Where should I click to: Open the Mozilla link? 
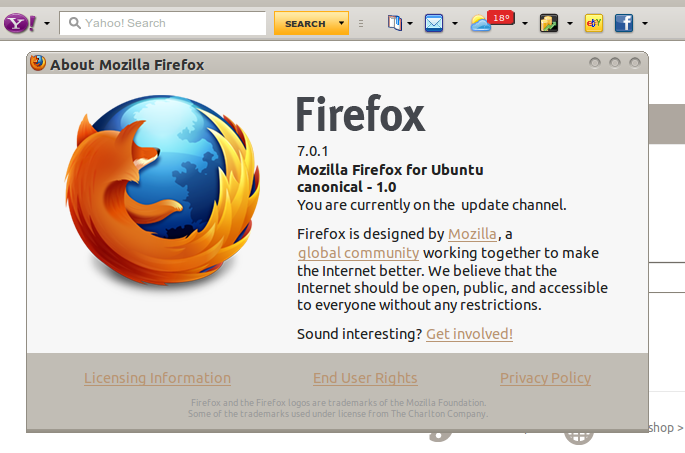coord(472,234)
